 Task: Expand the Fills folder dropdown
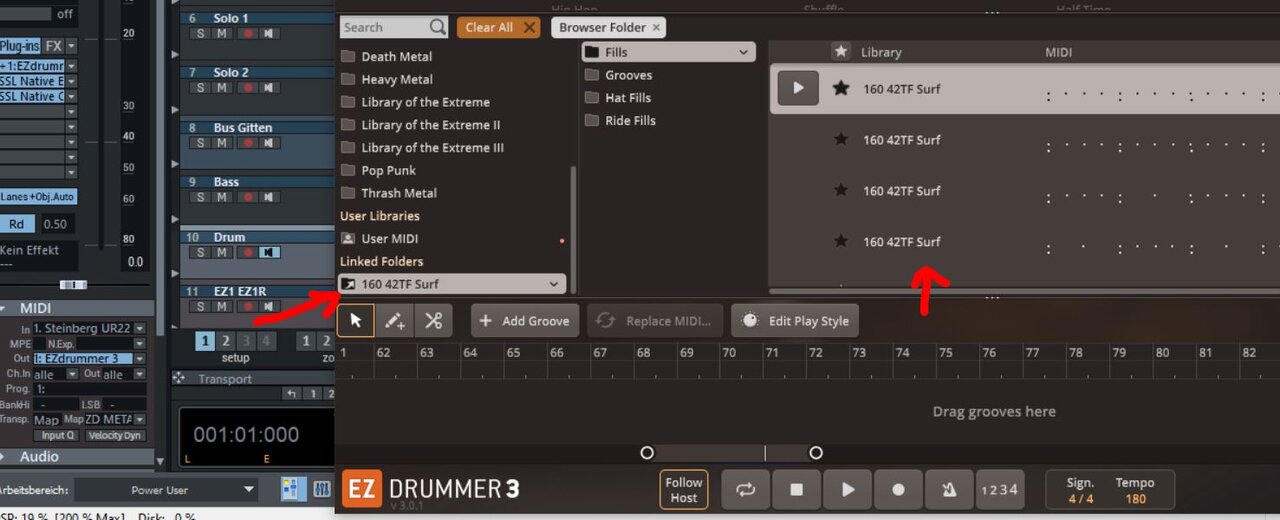(744, 52)
